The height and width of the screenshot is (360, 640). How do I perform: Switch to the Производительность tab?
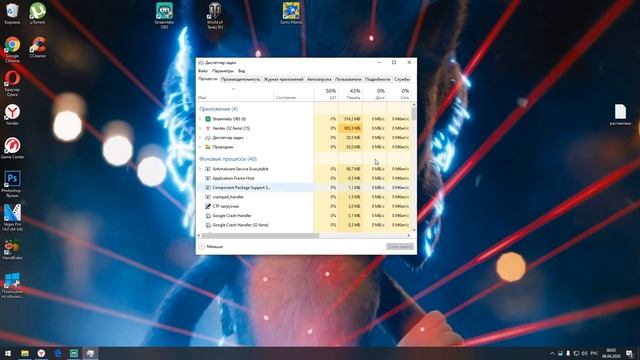[240, 79]
